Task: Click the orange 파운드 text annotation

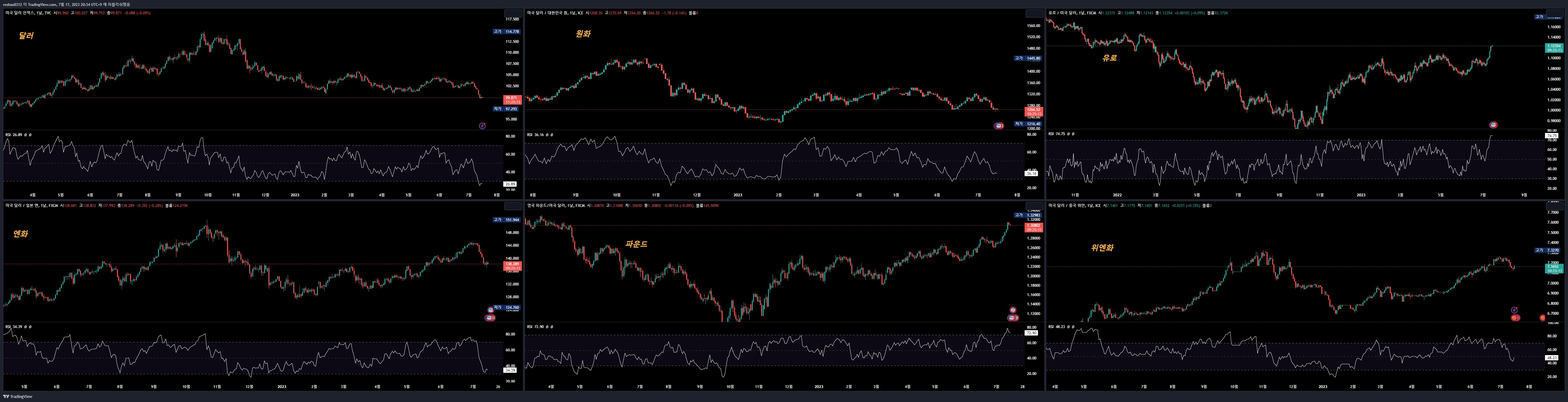Action: (x=636, y=244)
